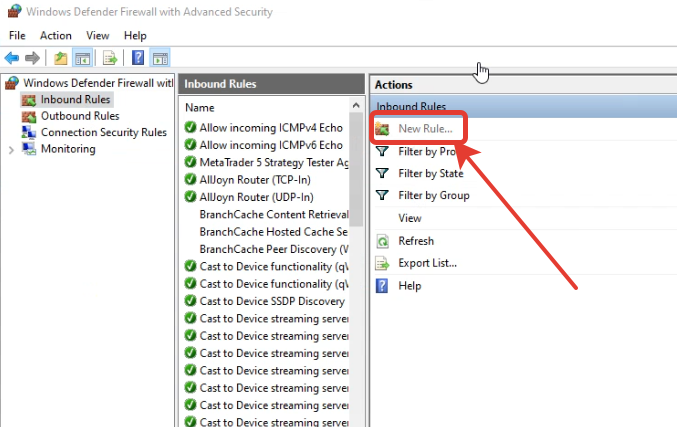677x427 pixels.
Task: Click green check icon for ICMPv6 Echo rule
Action: coord(190,145)
